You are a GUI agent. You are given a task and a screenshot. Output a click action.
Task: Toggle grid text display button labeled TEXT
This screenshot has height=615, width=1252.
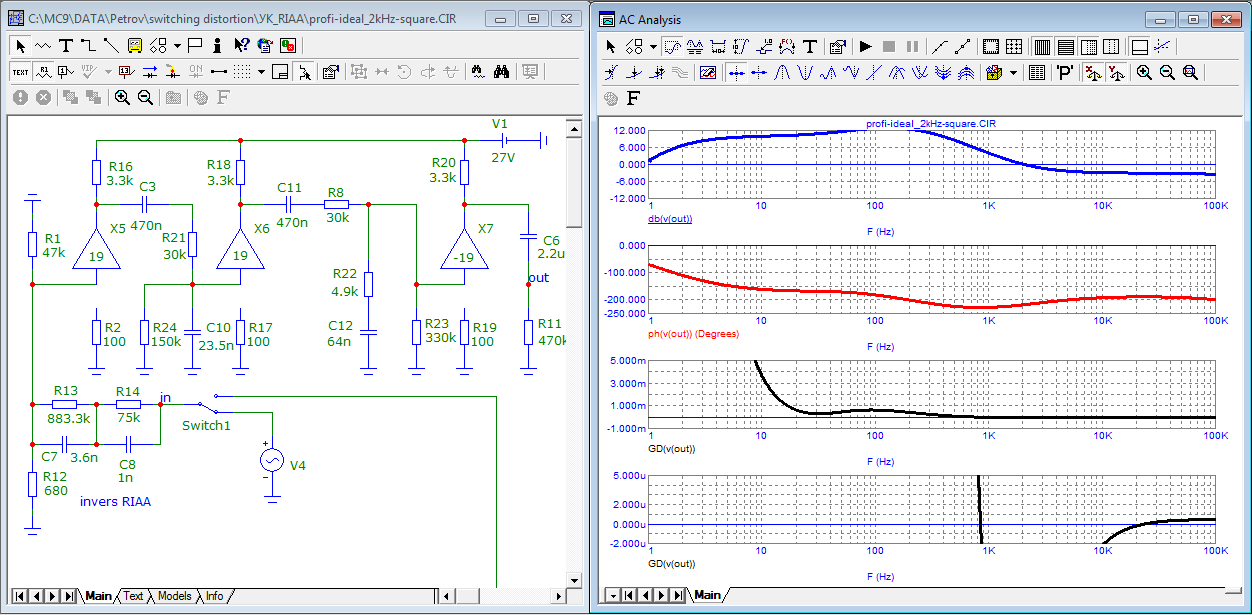[21, 71]
